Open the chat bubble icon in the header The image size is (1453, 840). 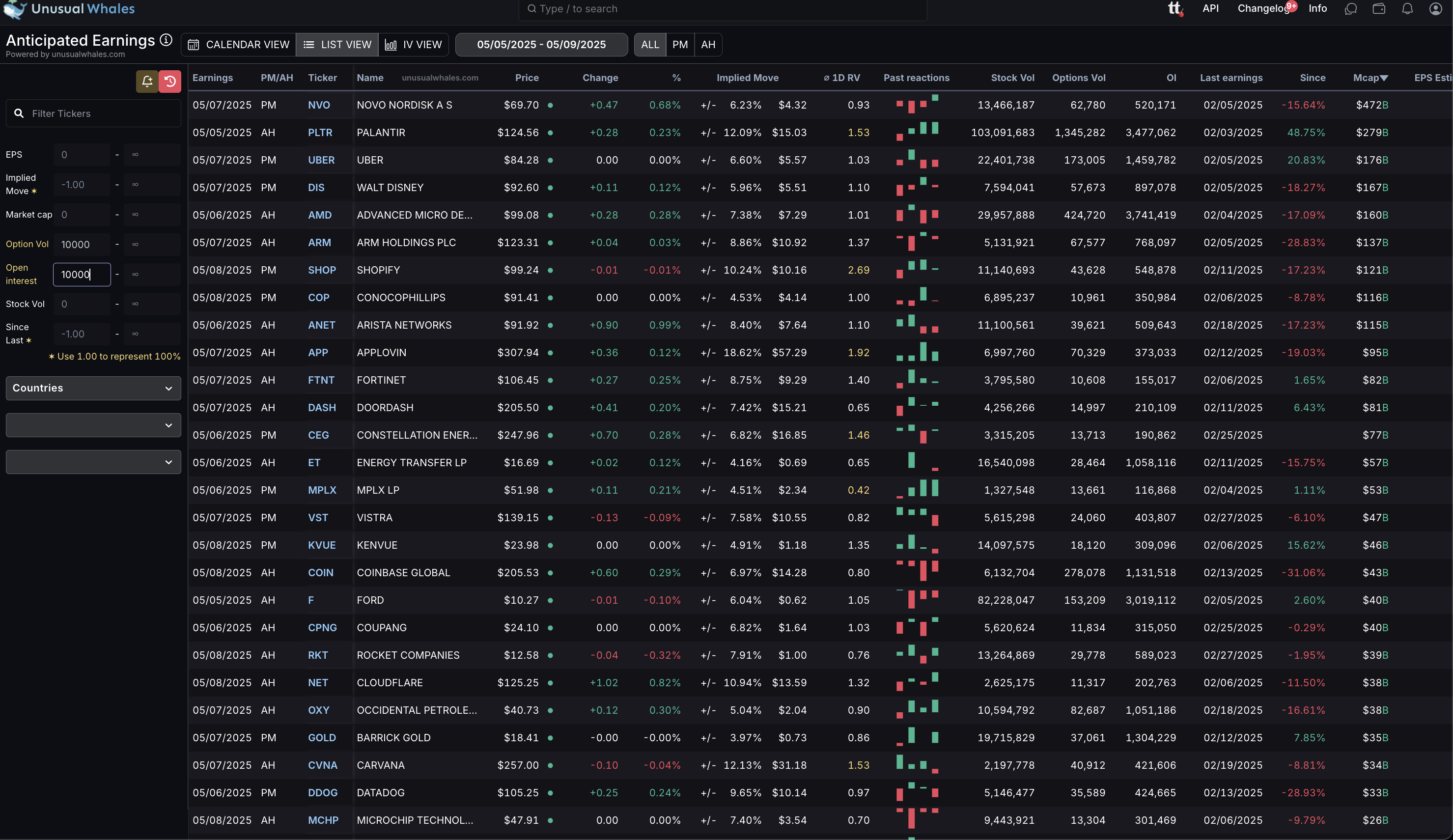point(1350,9)
